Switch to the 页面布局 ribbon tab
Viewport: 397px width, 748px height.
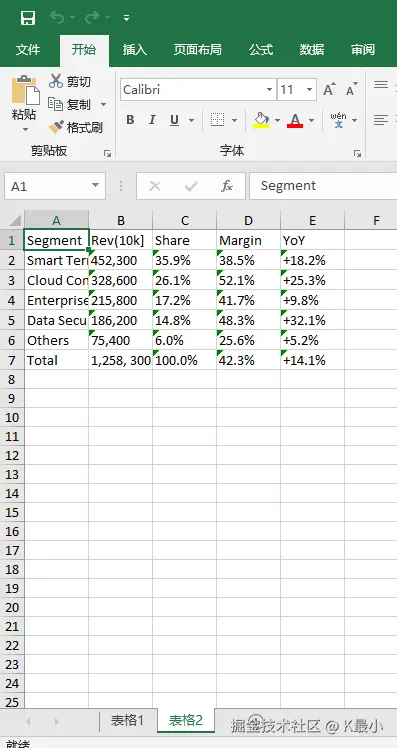198,50
